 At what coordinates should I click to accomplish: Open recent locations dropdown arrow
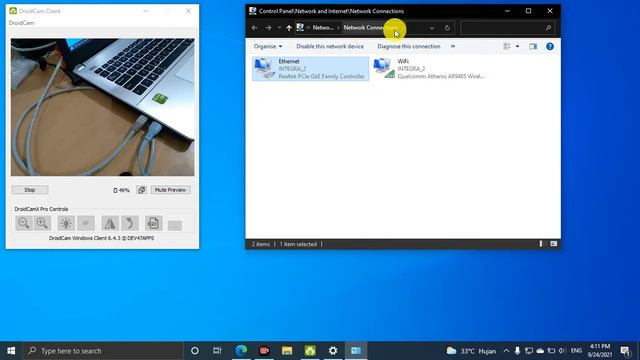[x=279, y=28]
